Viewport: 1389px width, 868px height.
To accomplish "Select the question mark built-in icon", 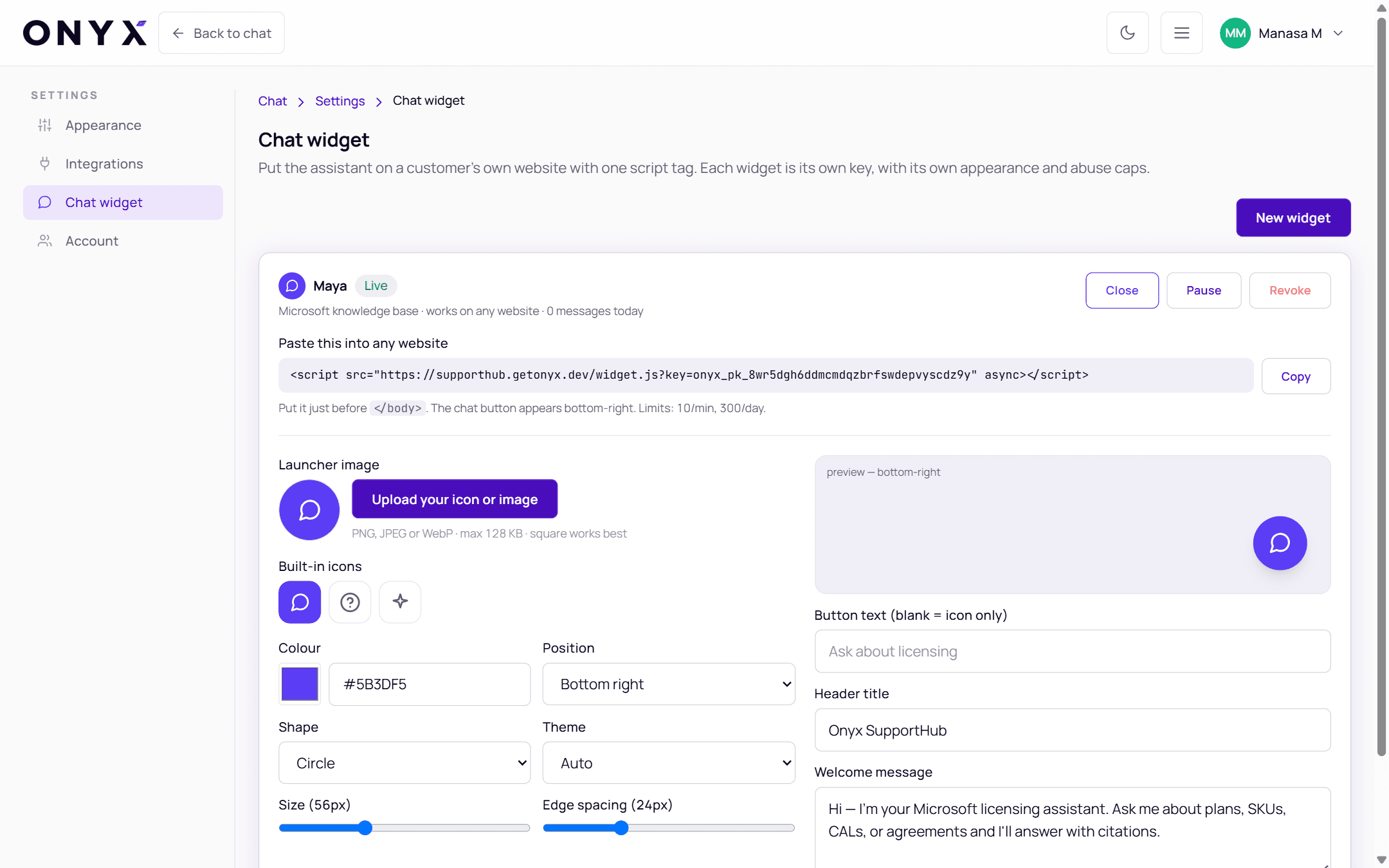I will click(x=350, y=602).
